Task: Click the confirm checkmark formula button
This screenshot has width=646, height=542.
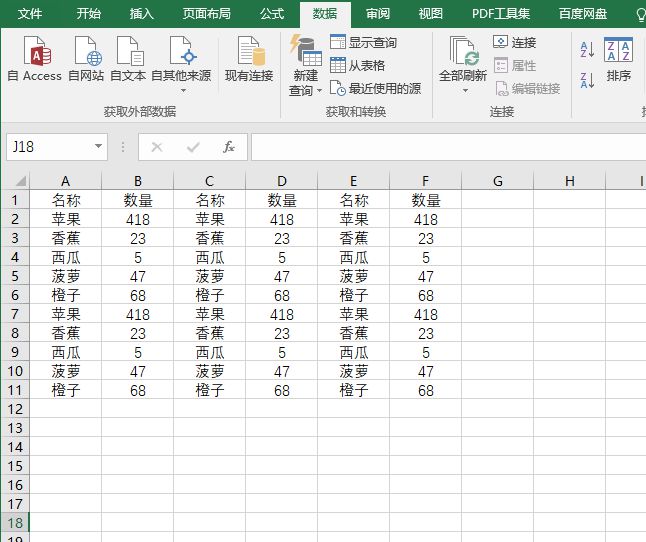Action: [193, 147]
